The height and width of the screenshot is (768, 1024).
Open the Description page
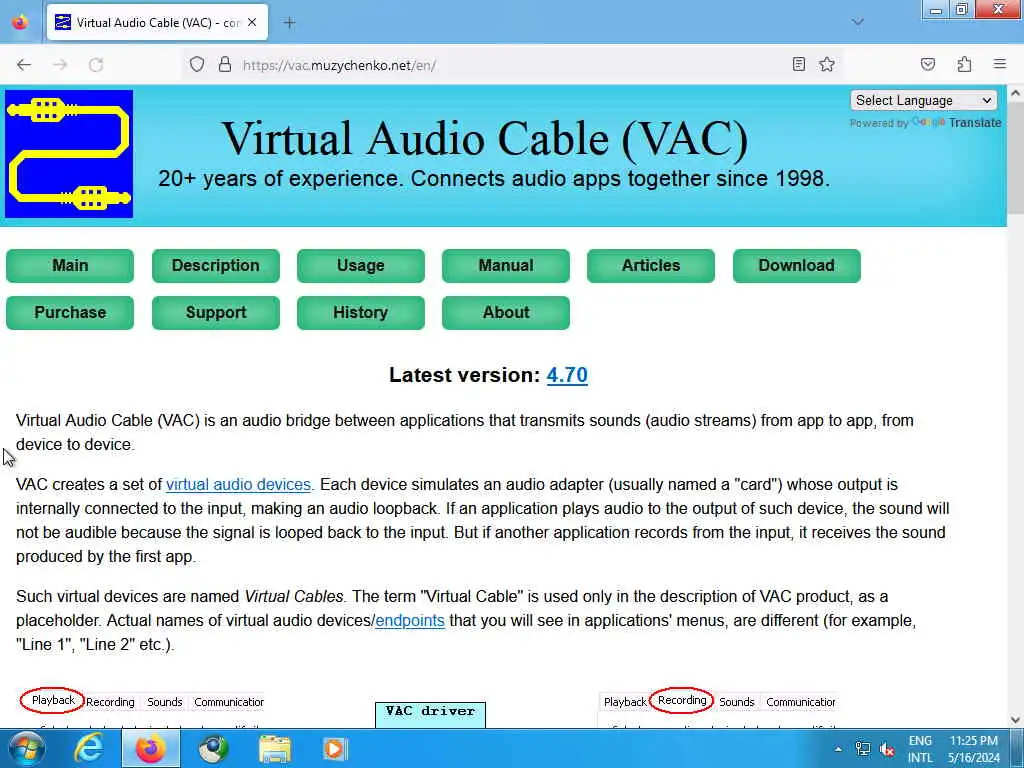tap(216, 266)
